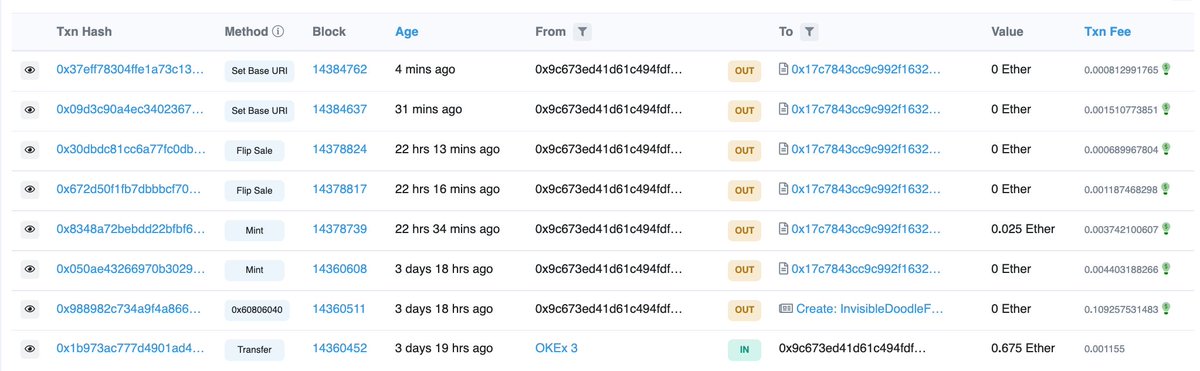Click the eye icon for 0x30dbdc81cc6 transaction
The image size is (1200, 371).
coord(30,150)
